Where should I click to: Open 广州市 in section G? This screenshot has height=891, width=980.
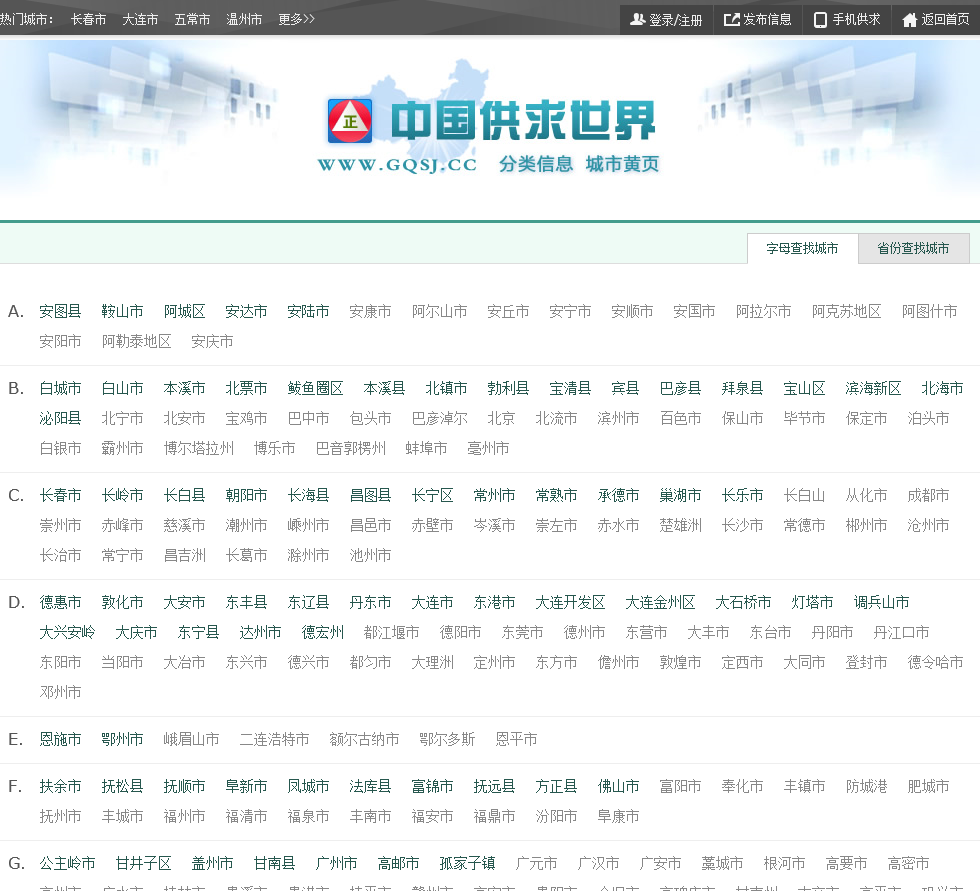(336, 864)
